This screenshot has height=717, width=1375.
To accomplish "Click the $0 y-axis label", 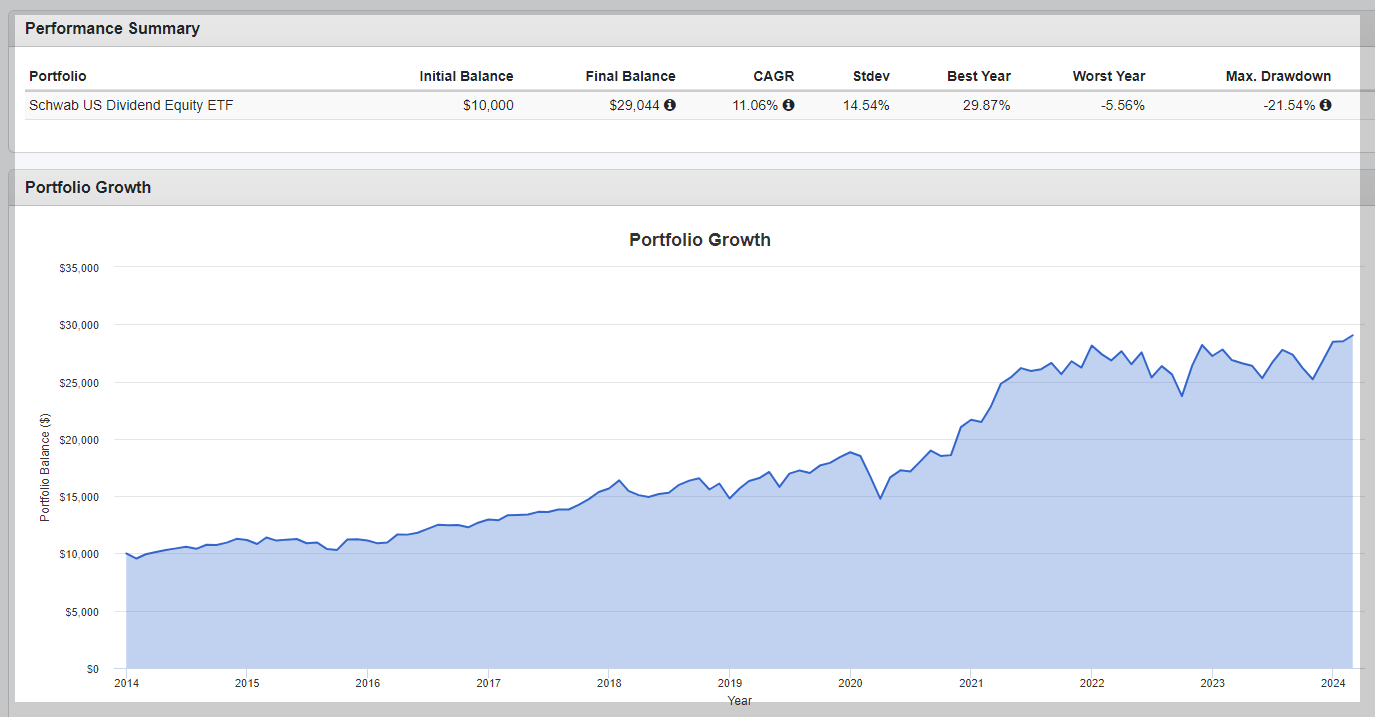I will [x=92, y=669].
